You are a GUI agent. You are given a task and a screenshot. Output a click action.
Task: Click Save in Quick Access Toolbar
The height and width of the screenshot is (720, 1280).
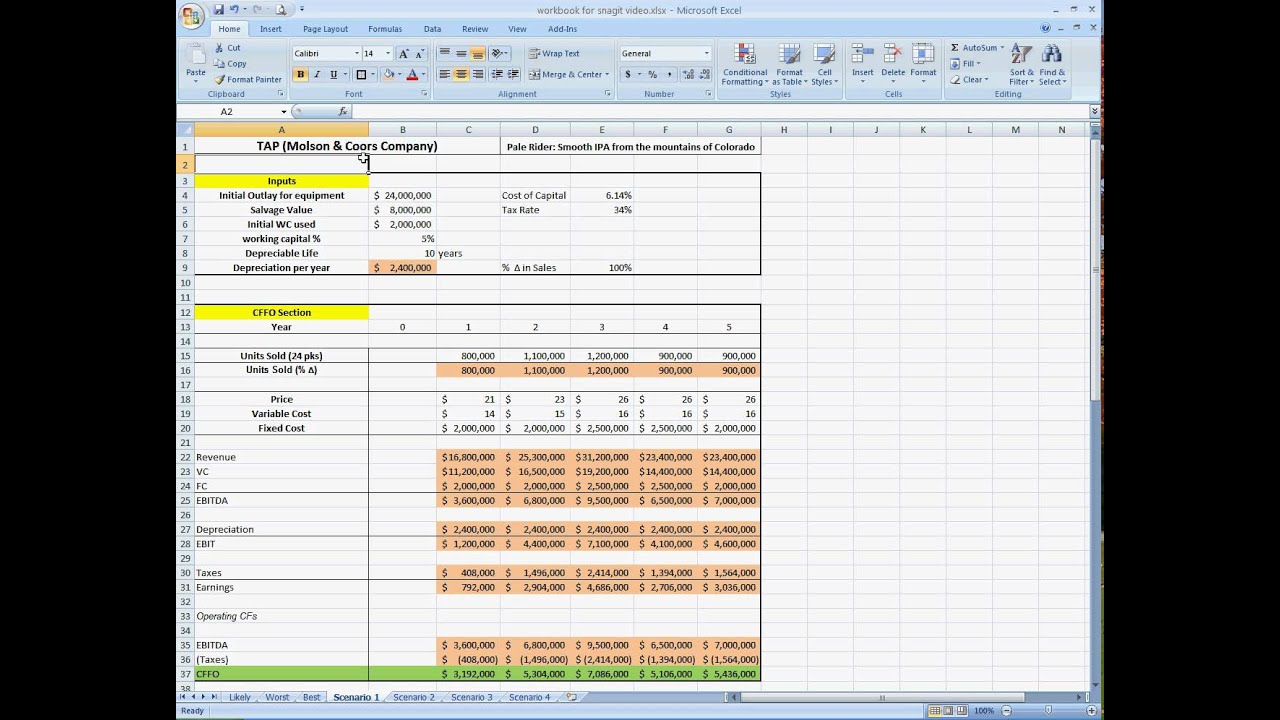coord(218,10)
